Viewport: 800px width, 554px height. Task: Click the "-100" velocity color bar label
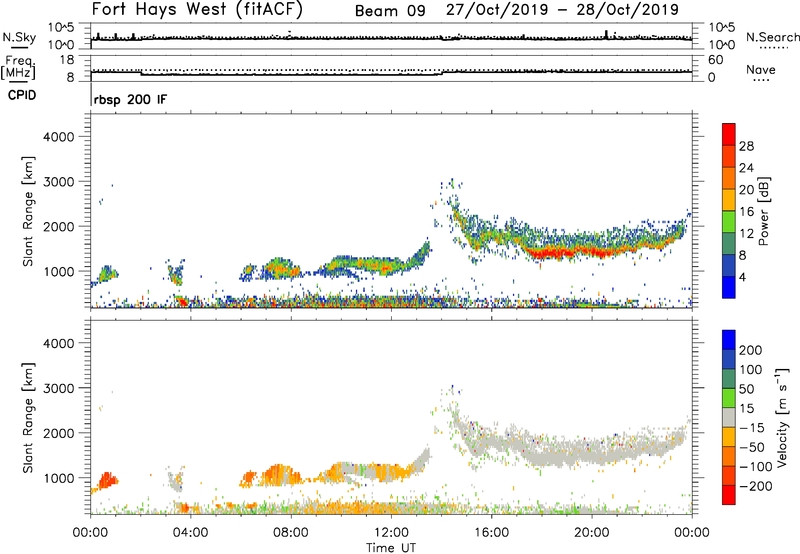point(756,466)
